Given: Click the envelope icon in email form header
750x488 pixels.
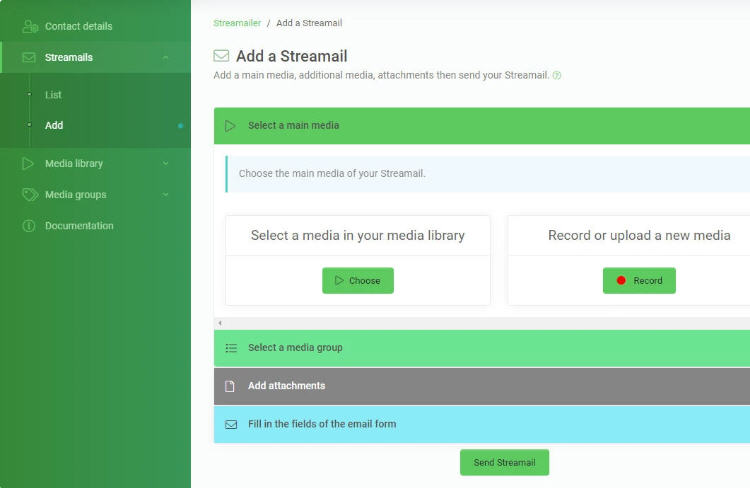Looking at the screenshot, I should (x=231, y=424).
